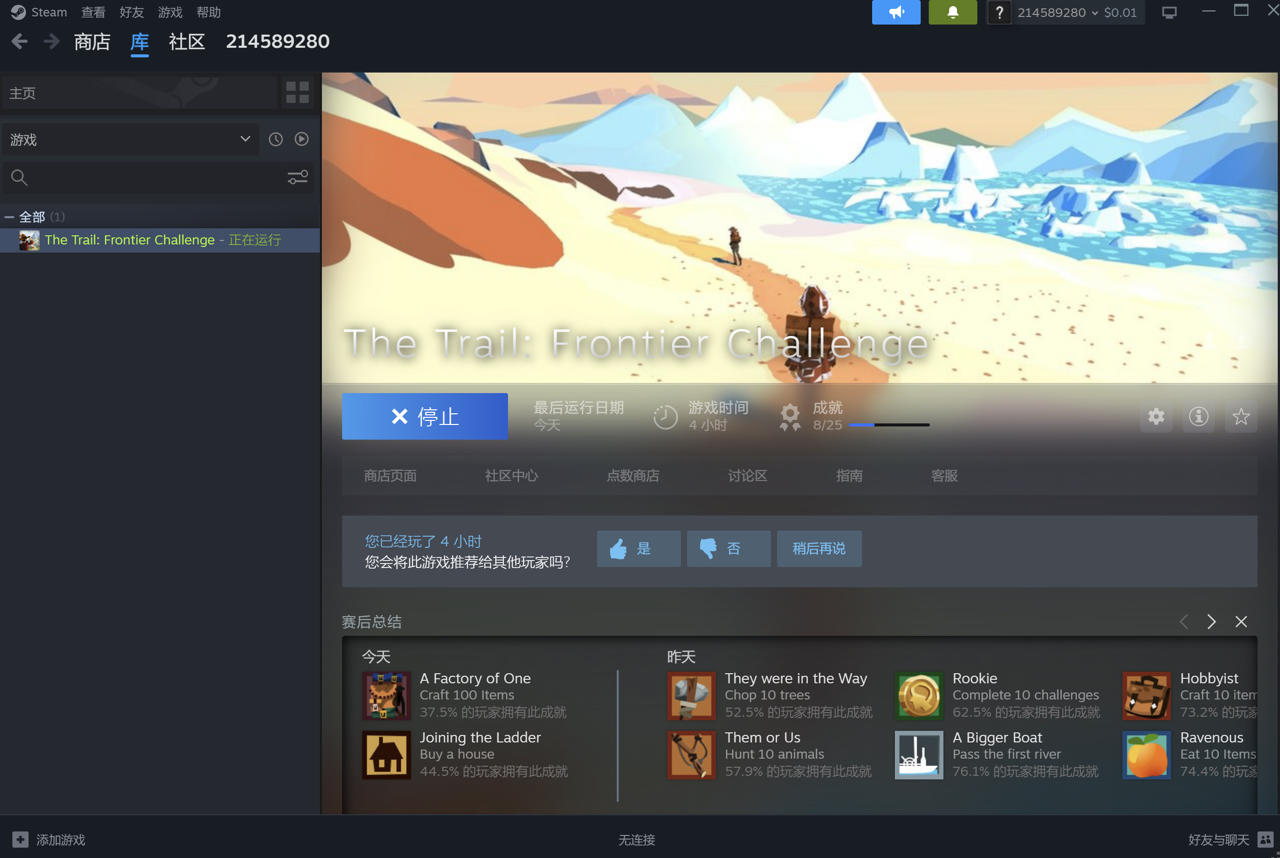Click the play time clock icon

pos(665,417)
